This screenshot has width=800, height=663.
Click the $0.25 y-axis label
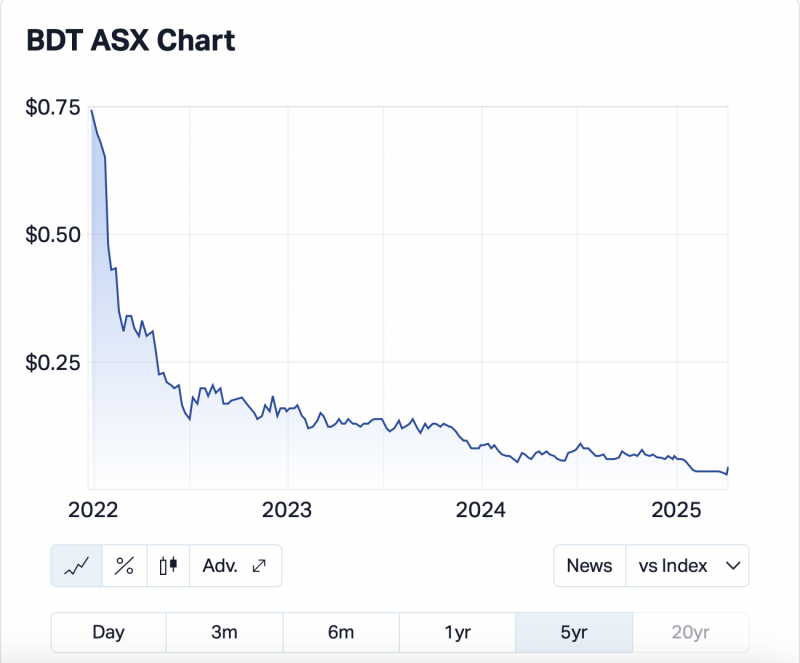[x=53, y=362]
